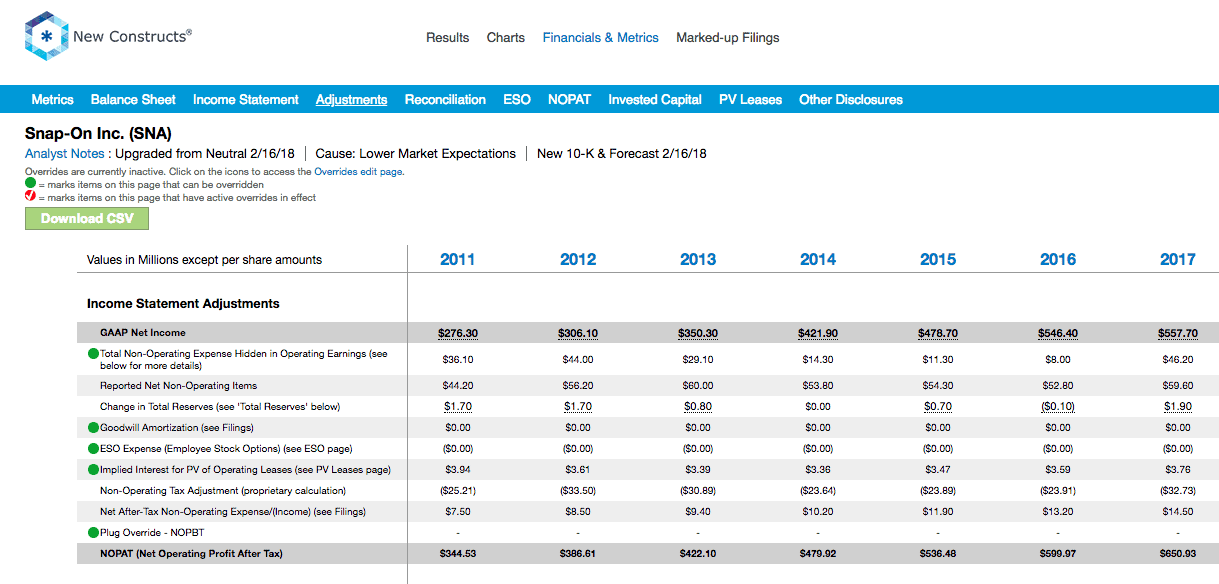Click 2016 Implied Interest value $3.59
The image size is (1219, 584).
click(1058, 470)
